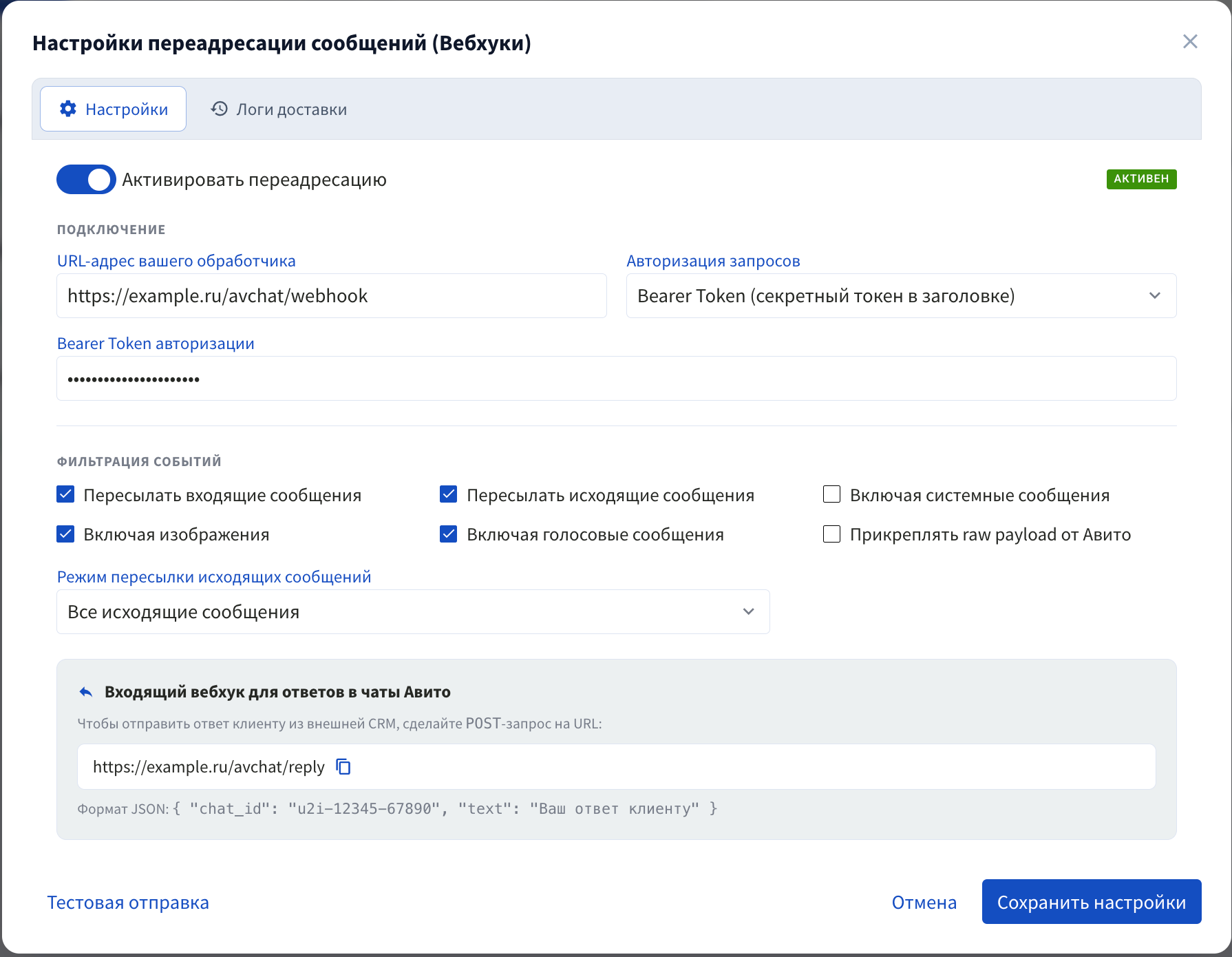Switch to the Логи доставки tab
1232x957 pixels.
coord(279,109)
